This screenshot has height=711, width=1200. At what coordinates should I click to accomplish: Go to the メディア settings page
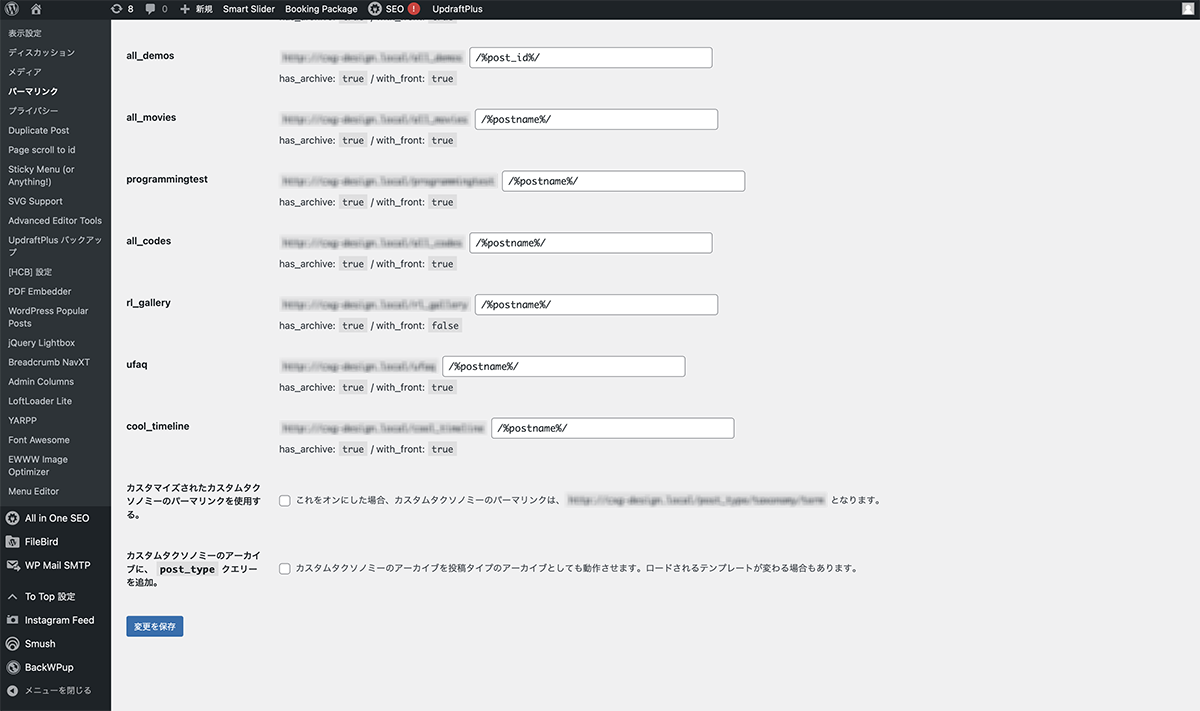25,72
